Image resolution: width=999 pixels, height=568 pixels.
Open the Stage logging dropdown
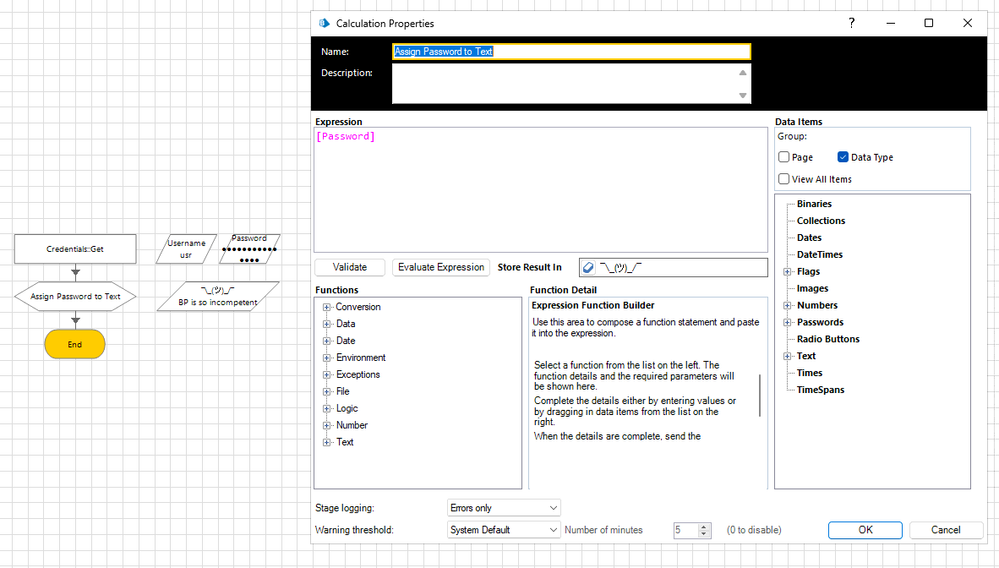[504, 508]
